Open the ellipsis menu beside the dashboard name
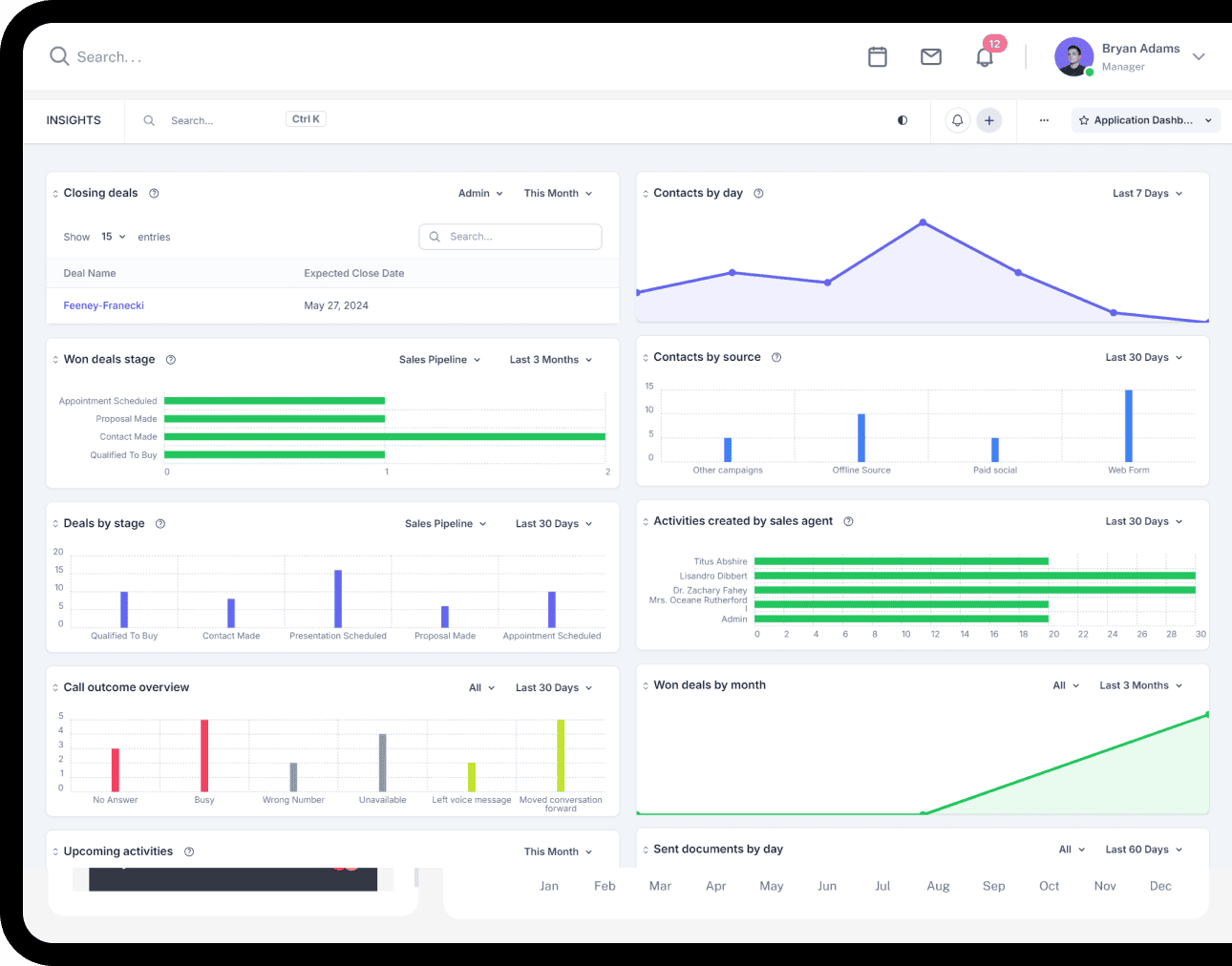This screenshot has height=966, width=1232. (1044, 120)
